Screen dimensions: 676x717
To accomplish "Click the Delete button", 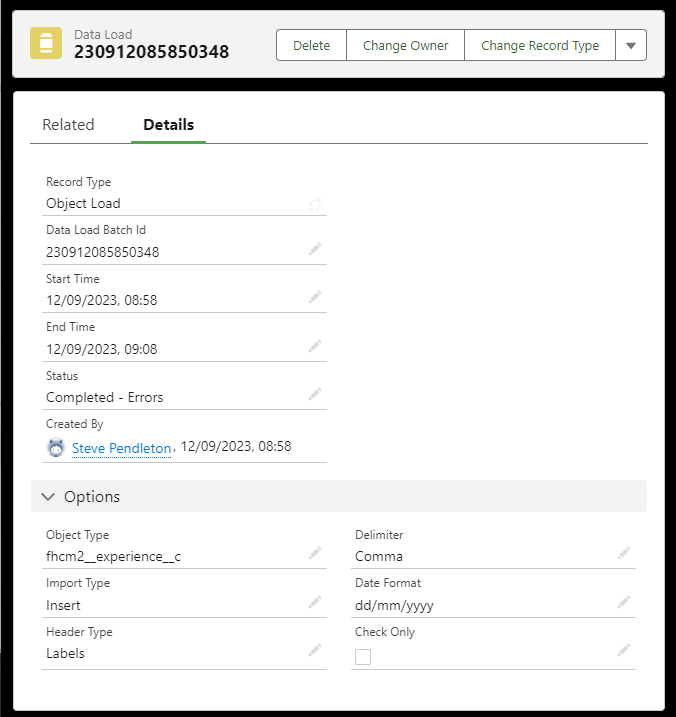I will (x=311, y=46).
